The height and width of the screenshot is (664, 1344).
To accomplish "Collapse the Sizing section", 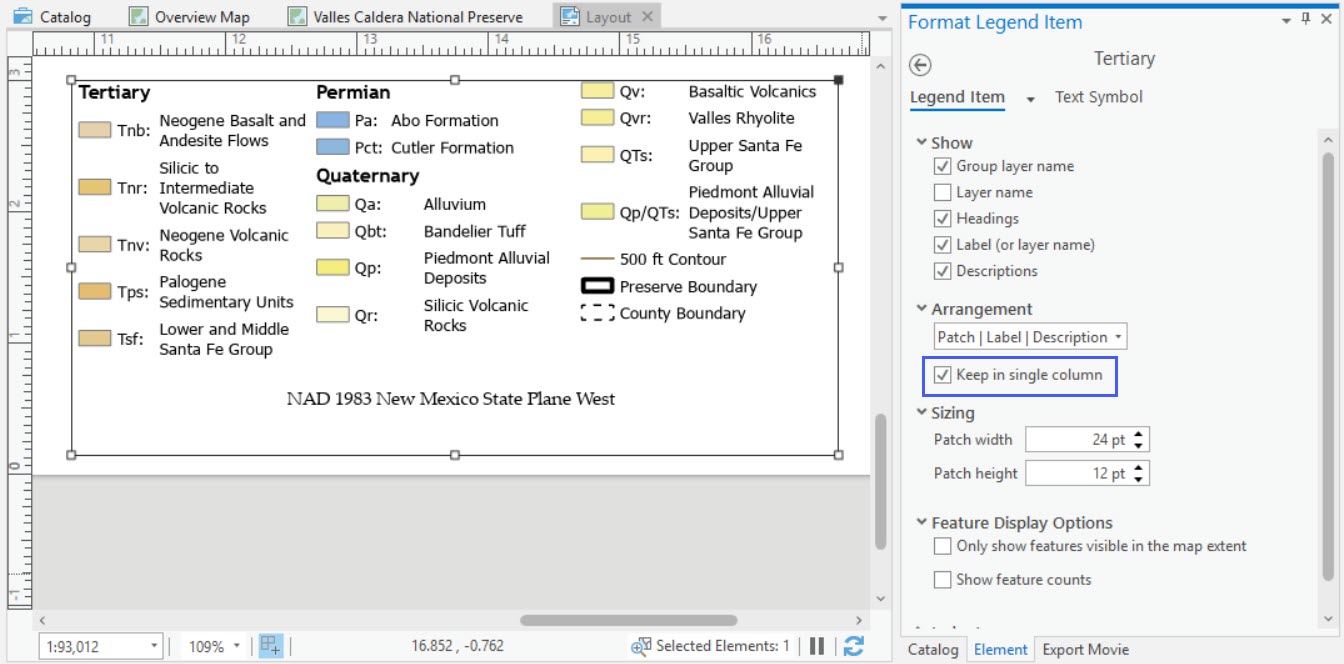I will [x=921, y=412].
